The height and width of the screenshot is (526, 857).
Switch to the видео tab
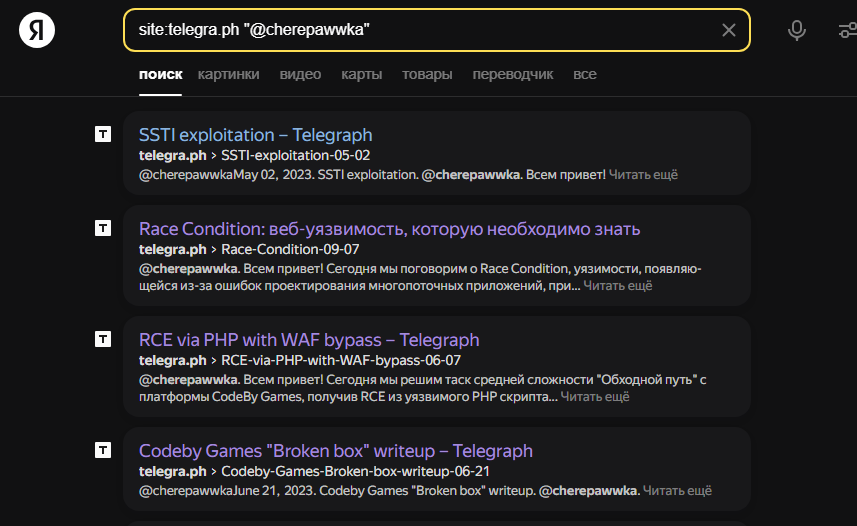[x=300, y=74]
